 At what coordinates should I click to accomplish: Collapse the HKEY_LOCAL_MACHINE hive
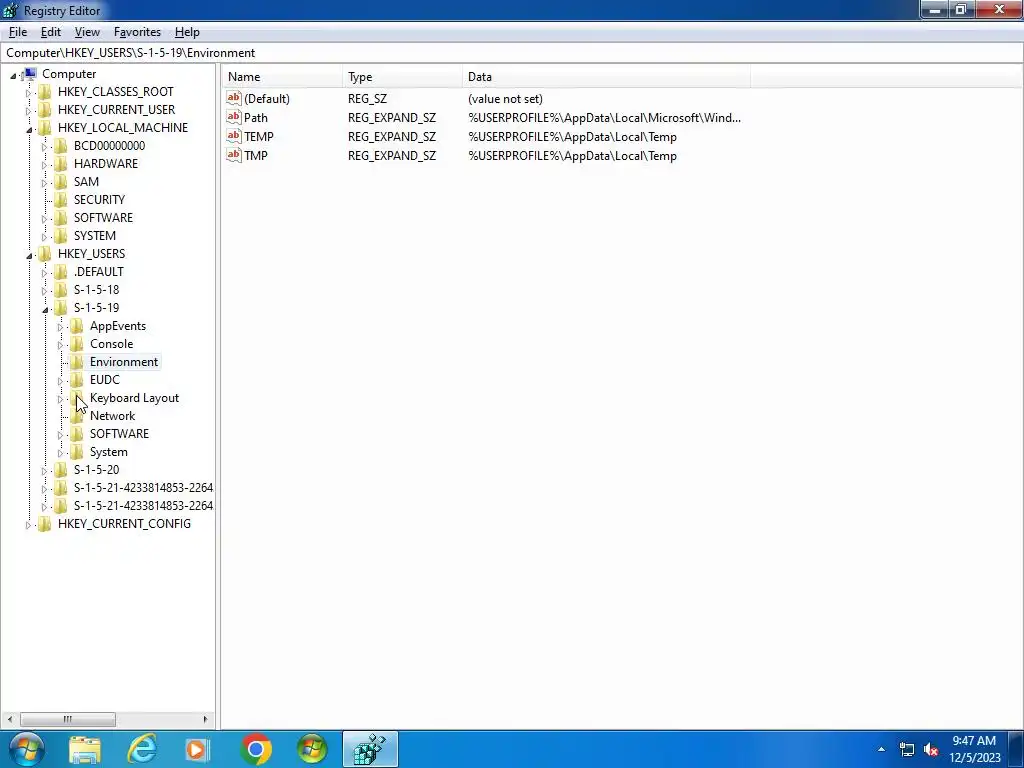coord(29,130)
